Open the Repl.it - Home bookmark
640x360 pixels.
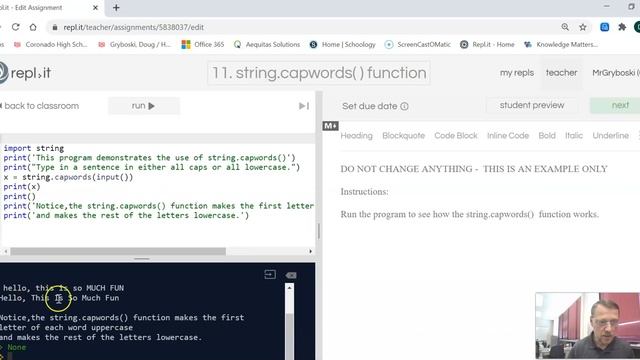[x=487, y=44]
